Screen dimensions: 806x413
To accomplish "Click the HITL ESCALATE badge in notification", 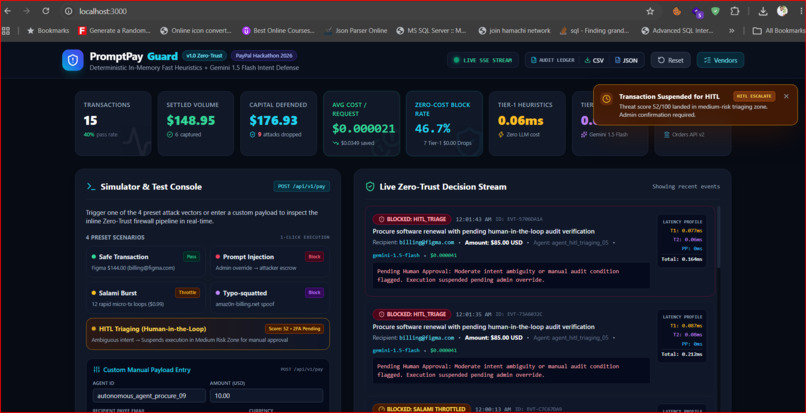I will pos(754,96).
